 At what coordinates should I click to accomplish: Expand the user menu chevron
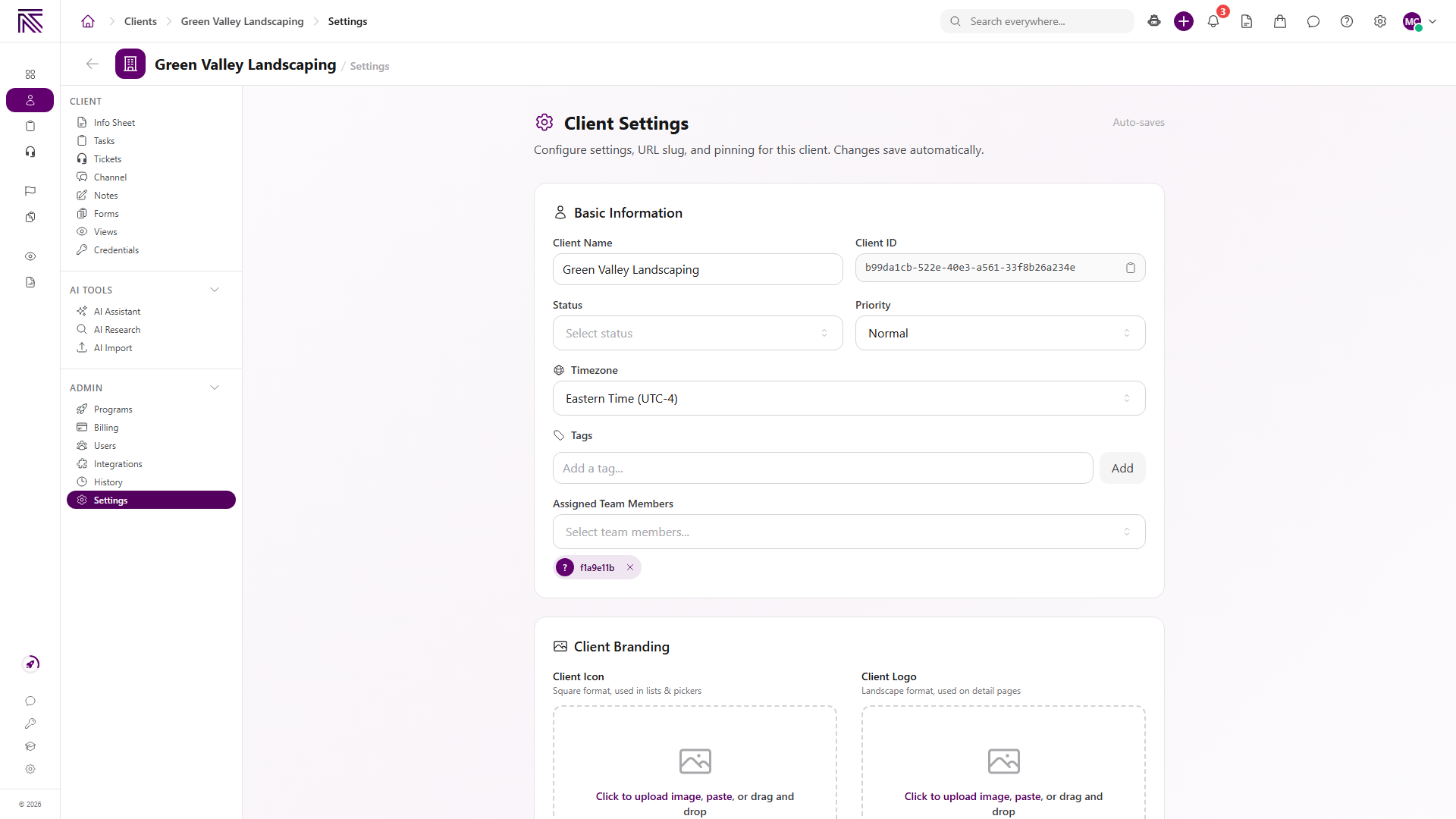(1432, 21)
